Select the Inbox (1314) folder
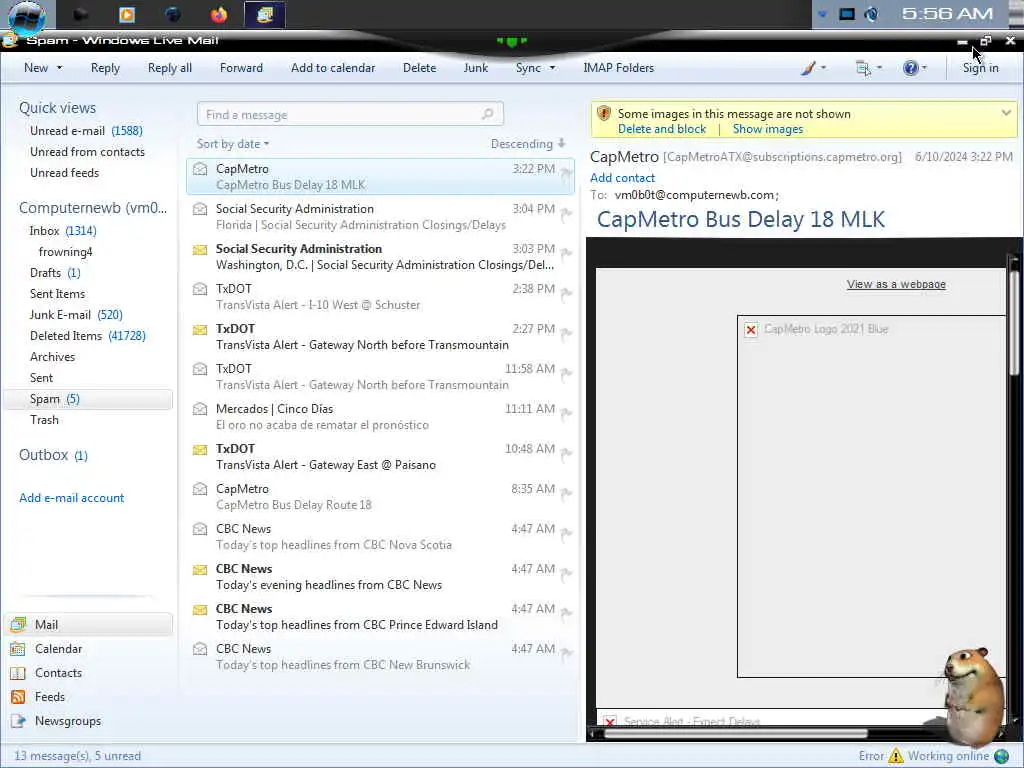The image size is (1024, 768). (x=63, y=231)
